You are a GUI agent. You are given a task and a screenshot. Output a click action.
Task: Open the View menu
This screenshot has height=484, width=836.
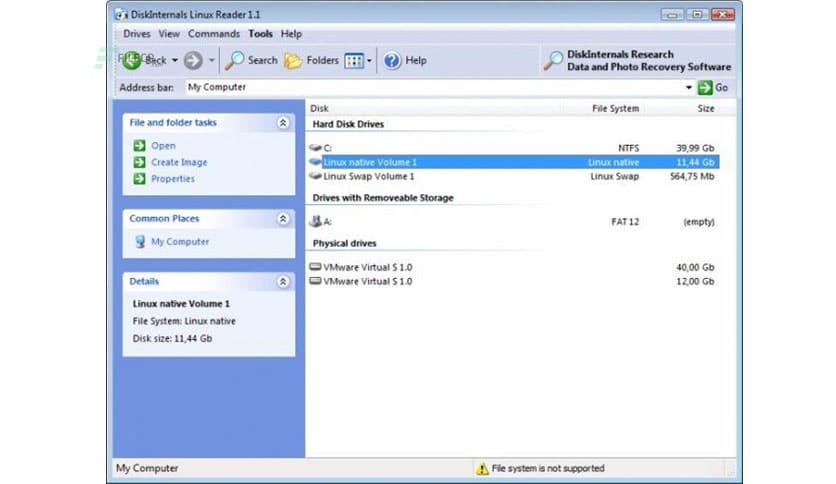[169, 34]
